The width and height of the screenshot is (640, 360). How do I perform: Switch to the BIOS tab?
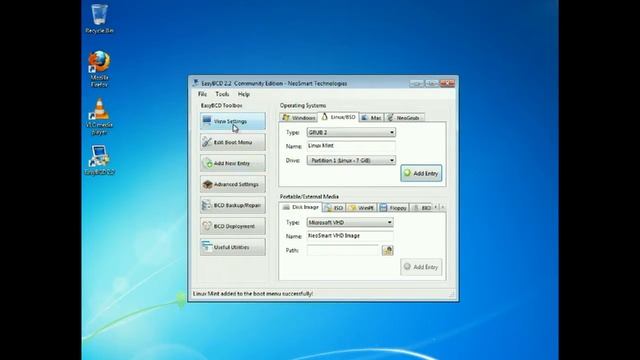pos(421,208)
